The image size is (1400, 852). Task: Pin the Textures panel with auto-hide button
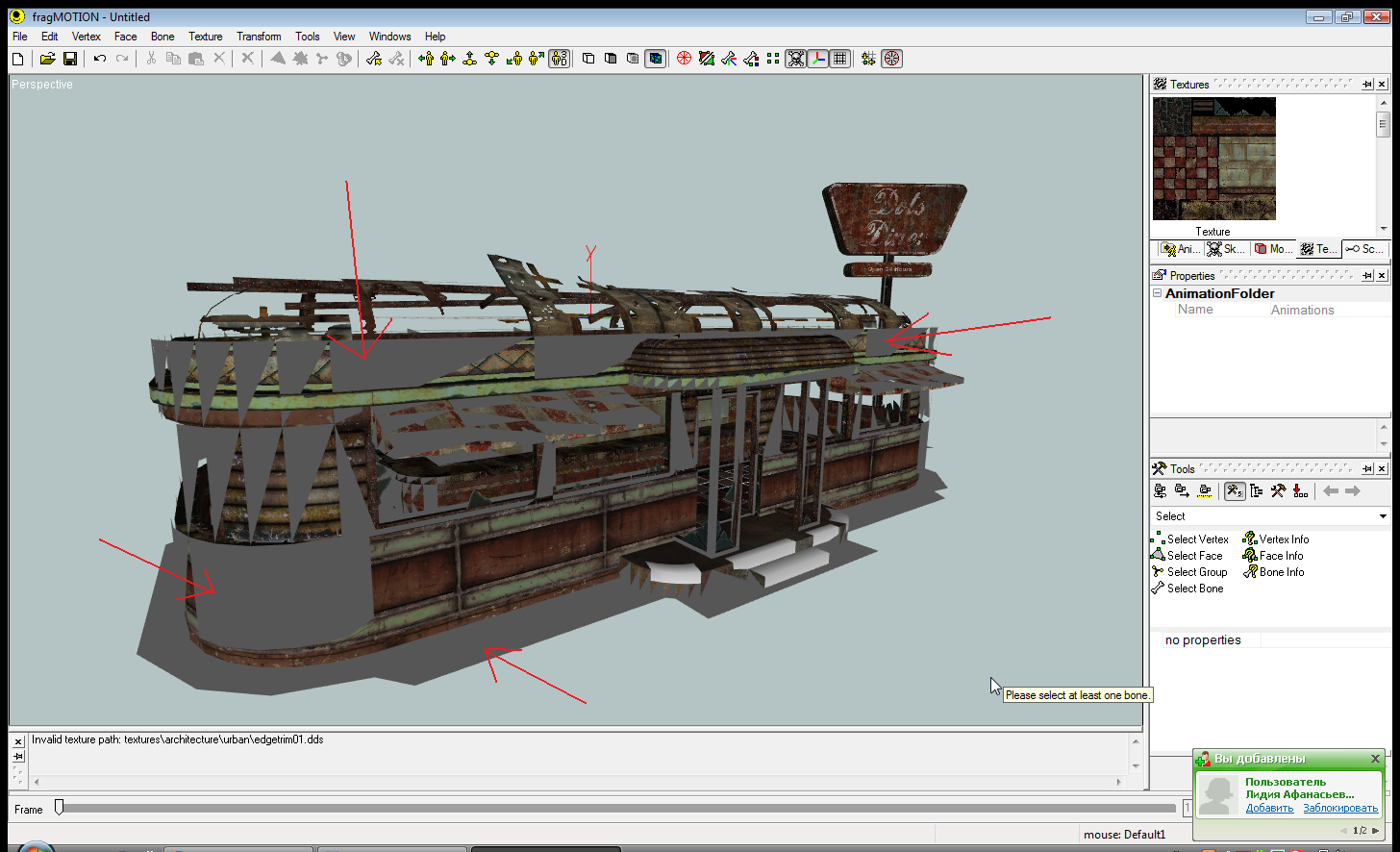[x=1367, y=85]
